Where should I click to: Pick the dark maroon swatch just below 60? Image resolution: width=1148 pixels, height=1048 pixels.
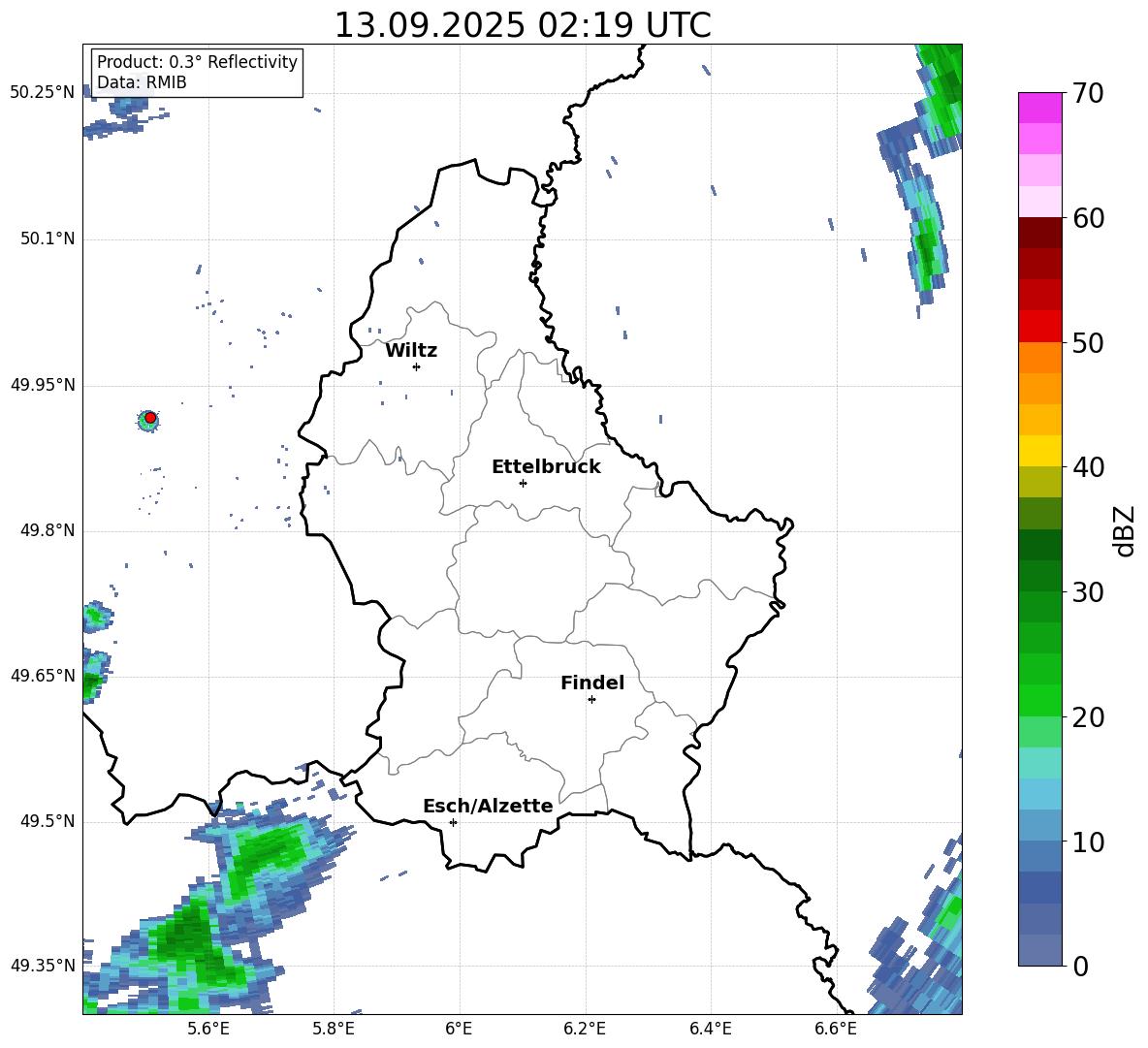click(x=1039, y=233)
